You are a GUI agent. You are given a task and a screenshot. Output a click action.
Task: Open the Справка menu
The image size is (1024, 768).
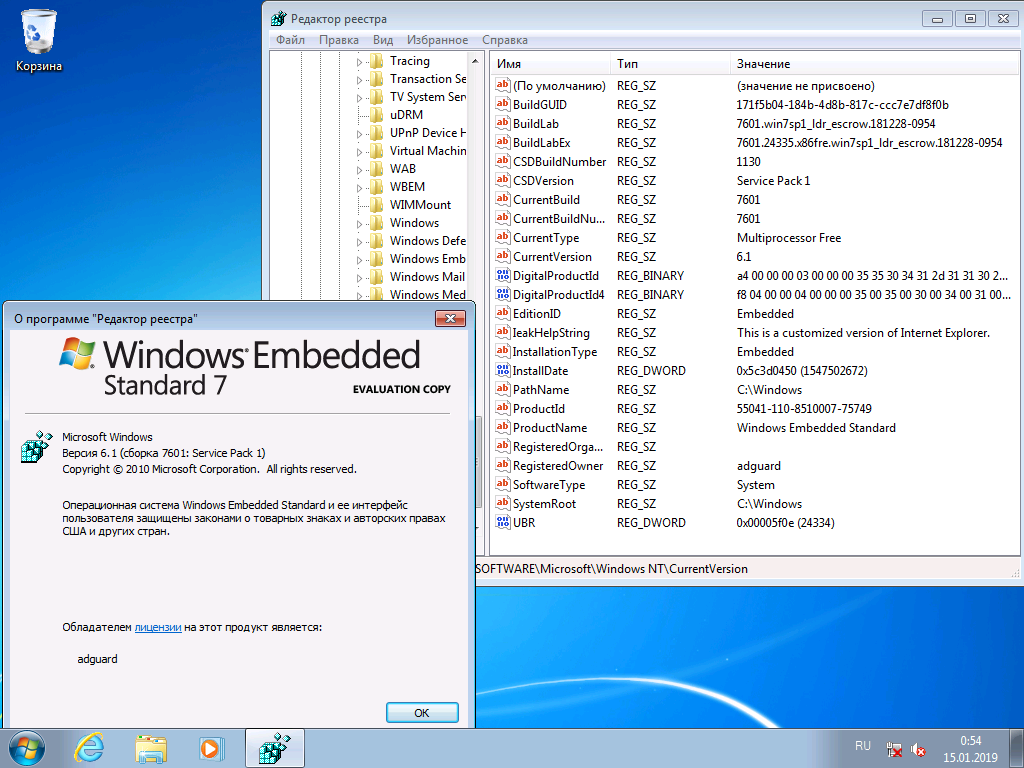[x=504, y=40]
